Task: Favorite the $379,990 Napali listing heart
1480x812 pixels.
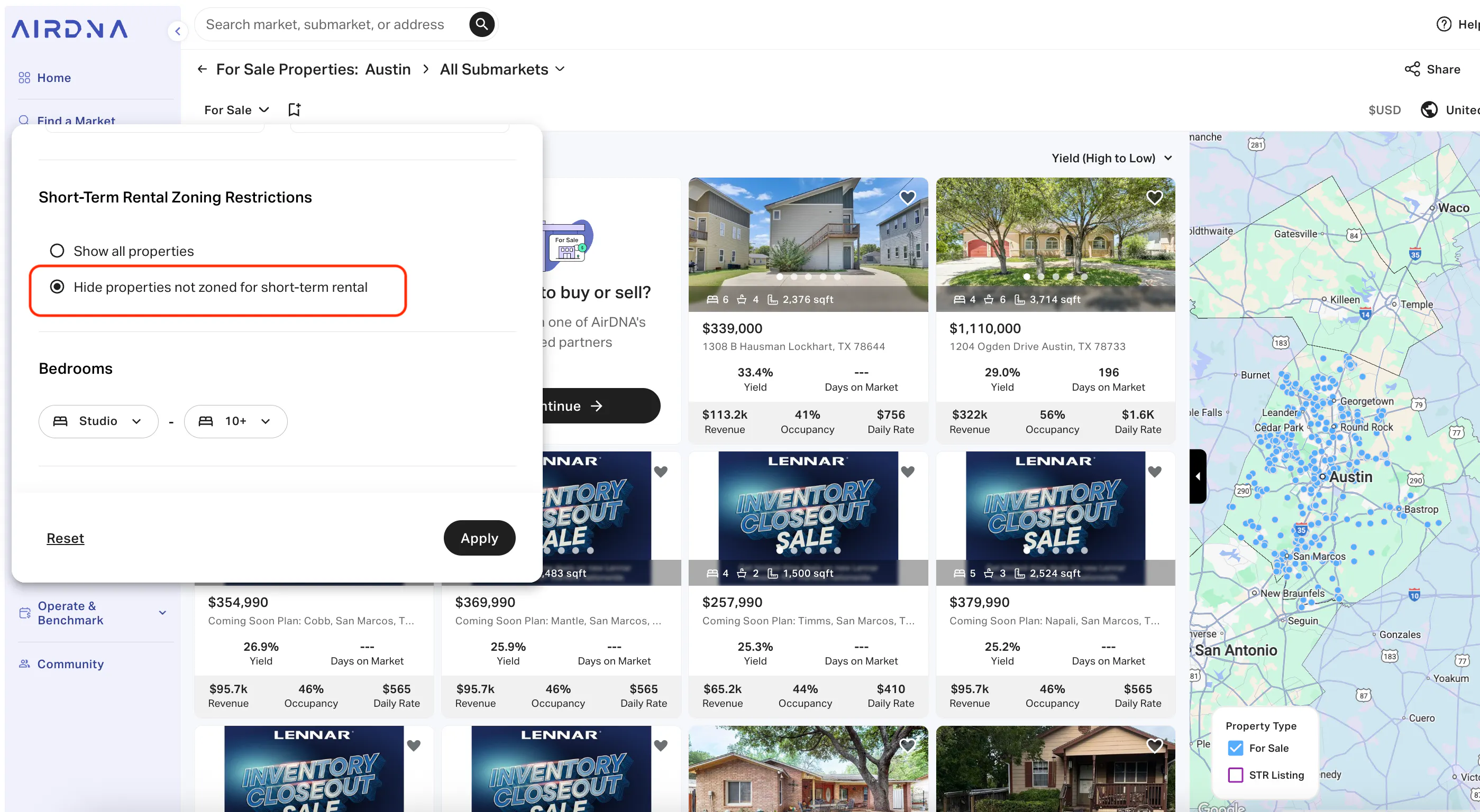Action: 1154,472
